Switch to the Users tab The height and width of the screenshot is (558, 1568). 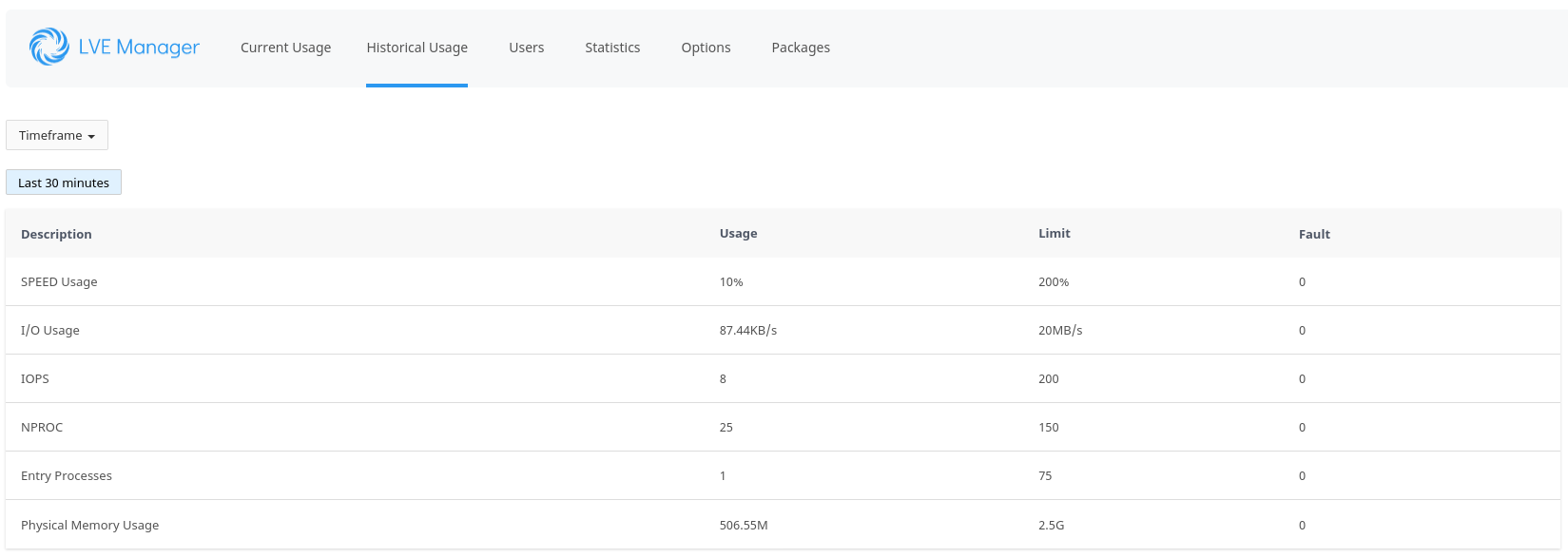[526, 48]
